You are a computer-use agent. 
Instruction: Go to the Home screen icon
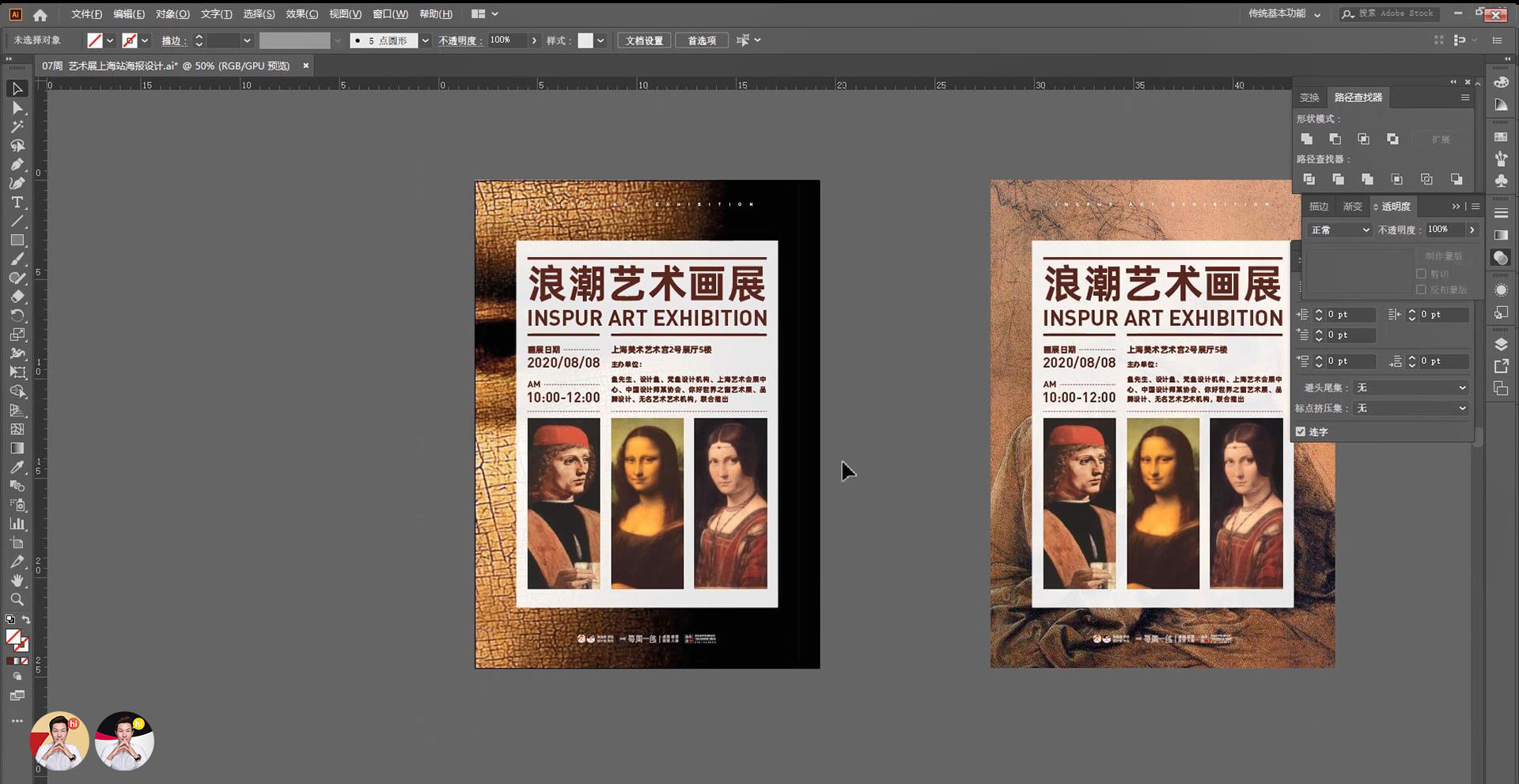[40, 14]
